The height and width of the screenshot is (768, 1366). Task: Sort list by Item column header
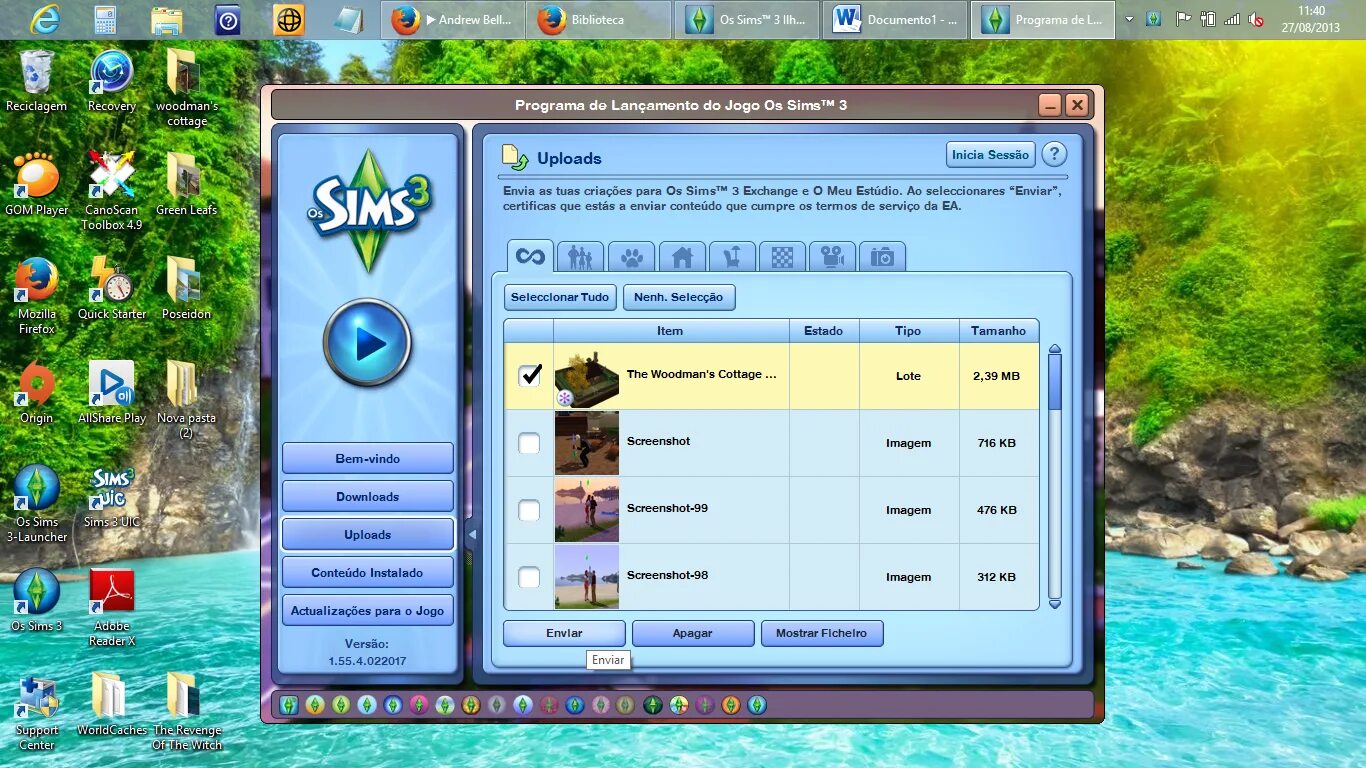(x=671, y=331)
